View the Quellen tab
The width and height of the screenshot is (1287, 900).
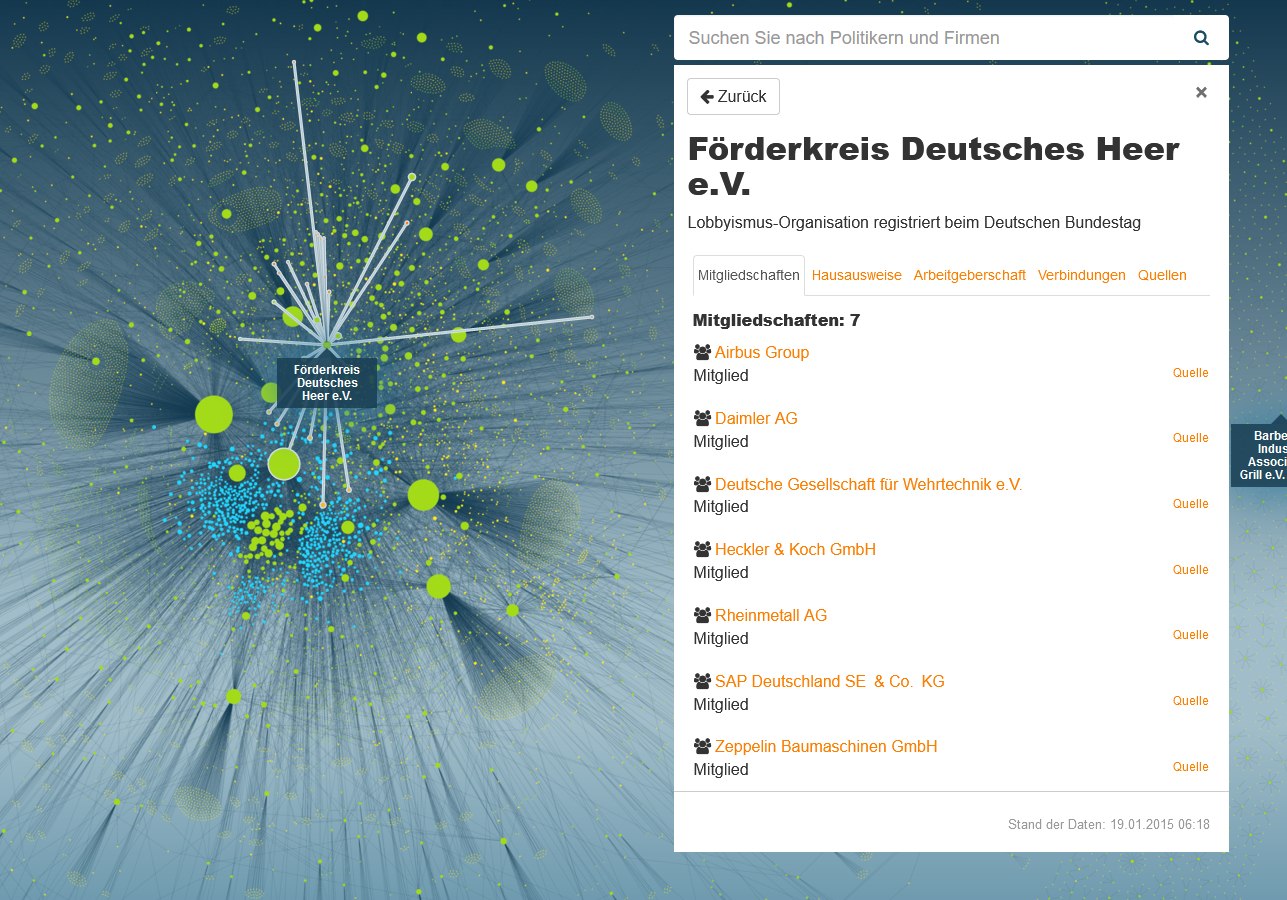pos(1162,275)
